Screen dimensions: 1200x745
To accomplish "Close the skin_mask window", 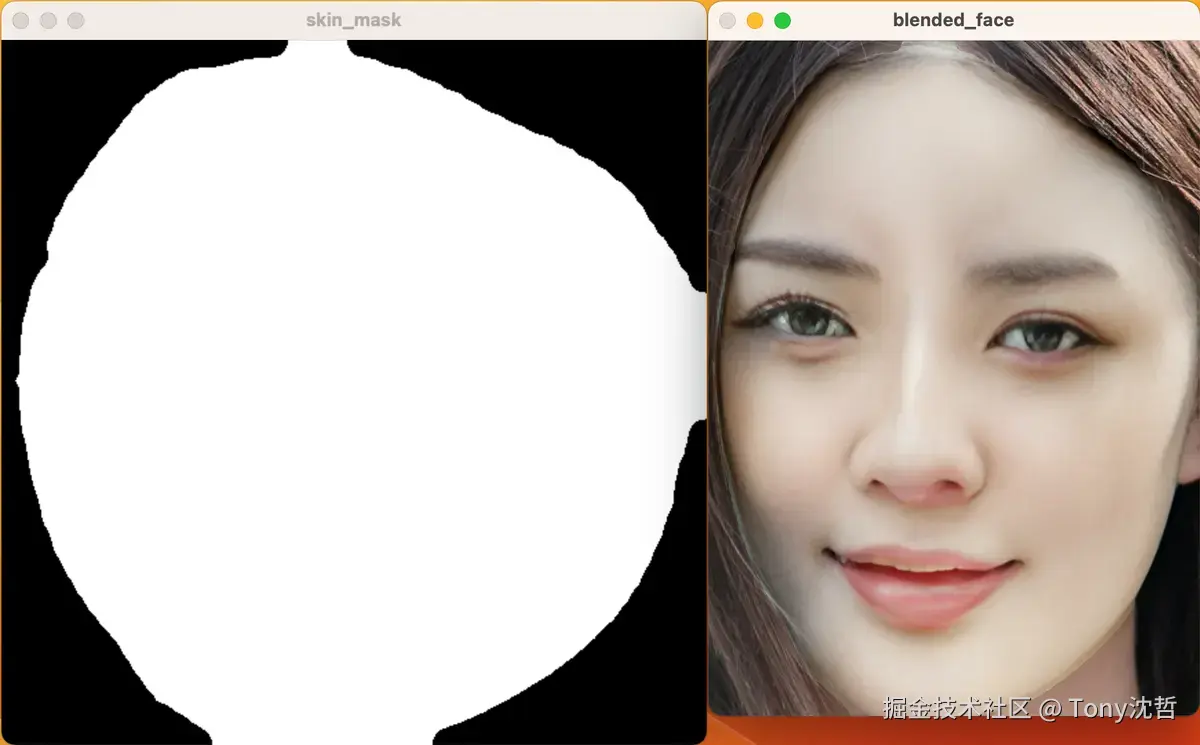I will [x=20, y=20].
